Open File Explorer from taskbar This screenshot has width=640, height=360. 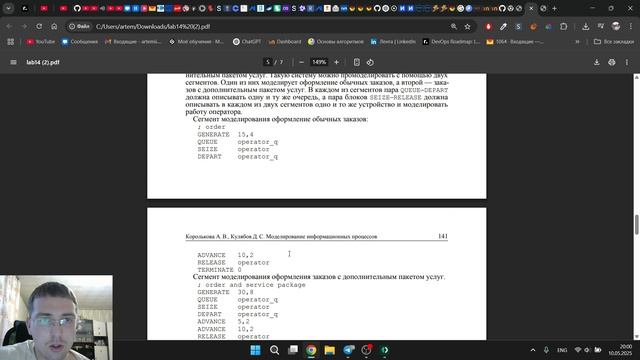(x=329, y=350)
